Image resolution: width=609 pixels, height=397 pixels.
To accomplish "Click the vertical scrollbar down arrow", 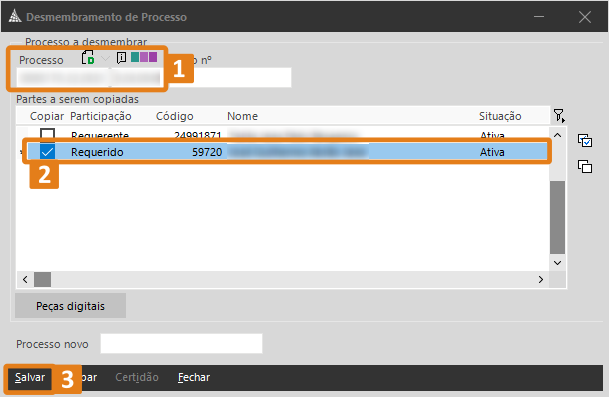I will tap(557, 263).
